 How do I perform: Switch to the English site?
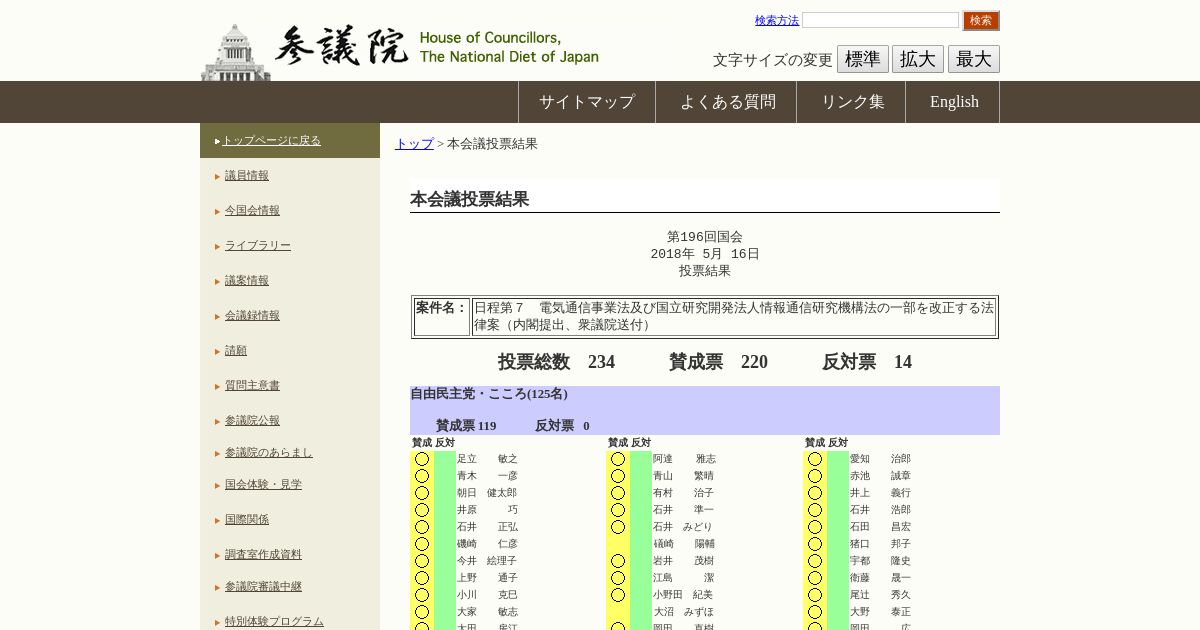pyautogui.click(x=953, y=102)
